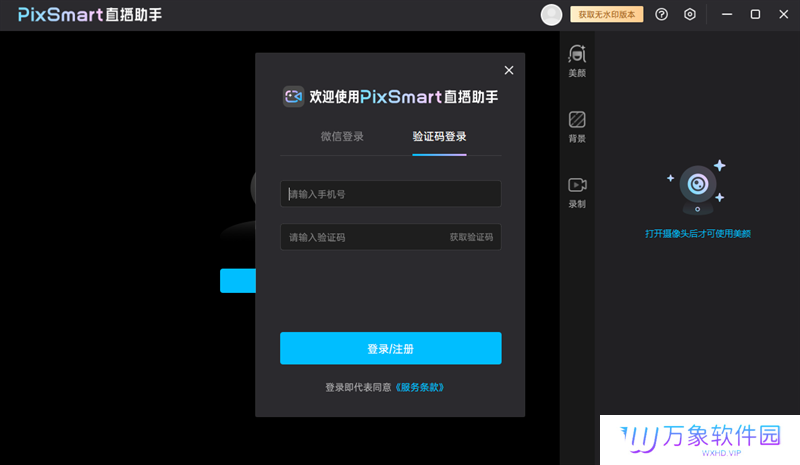Click PixSmart直播助手 title logo
The height and width of the screenshot is (465, 800).
pyautogui.click(x=90, y=14)
